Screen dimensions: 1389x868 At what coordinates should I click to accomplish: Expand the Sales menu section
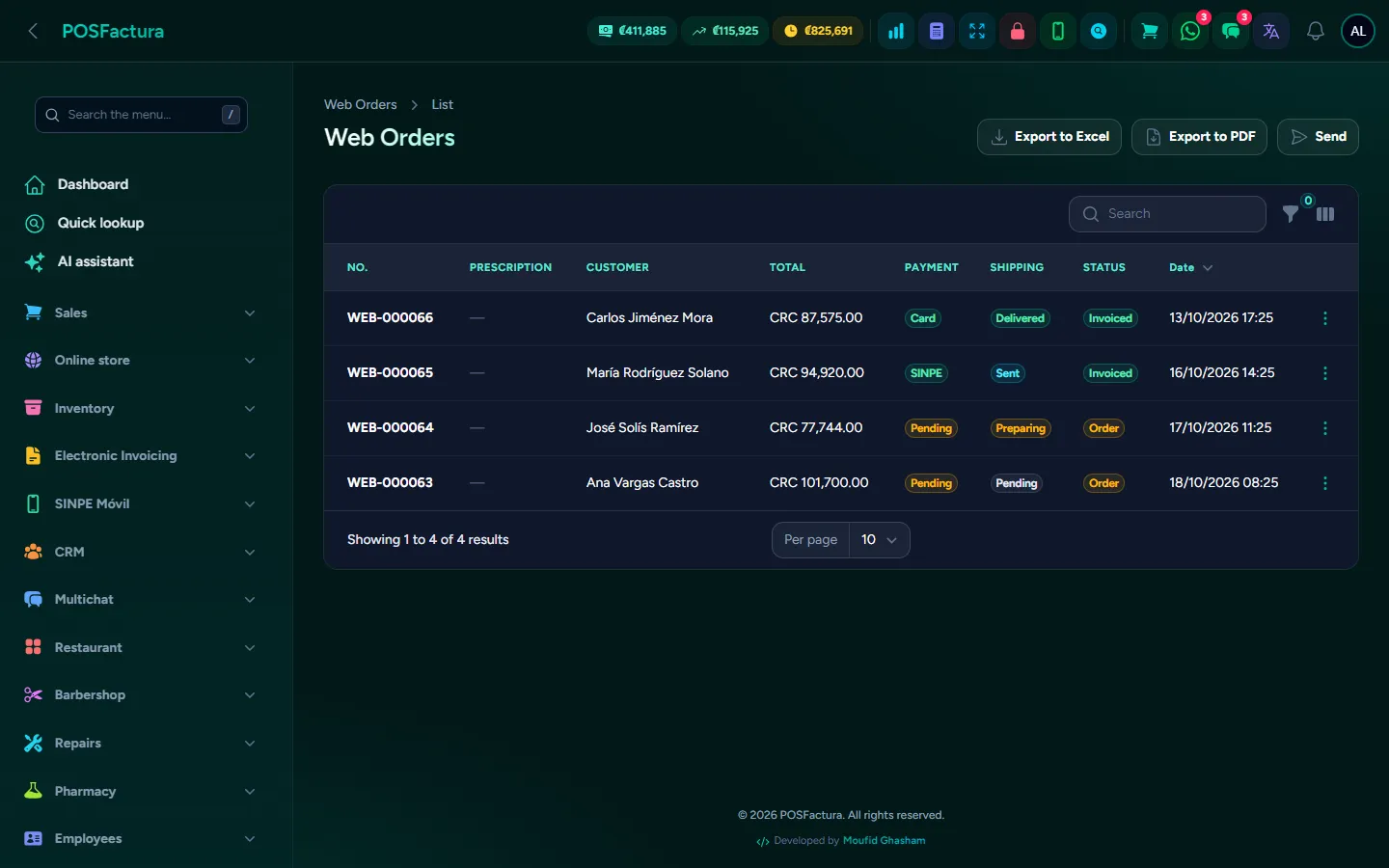pos(141,312)
